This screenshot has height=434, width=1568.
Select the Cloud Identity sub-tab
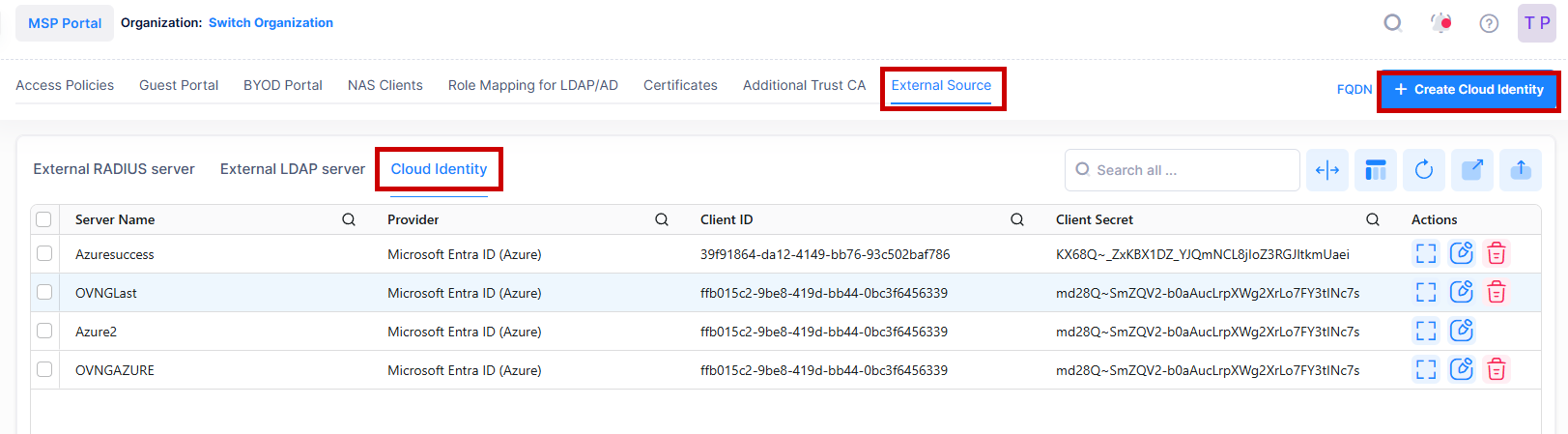coord(439,169)
